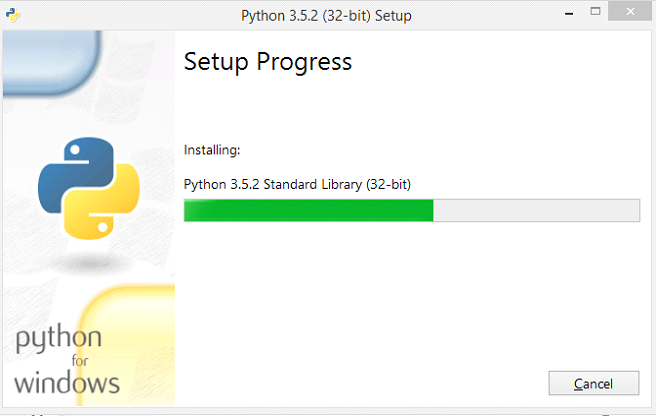
Task: Minimize the Python Setup window
Action: tap(569, 13)
